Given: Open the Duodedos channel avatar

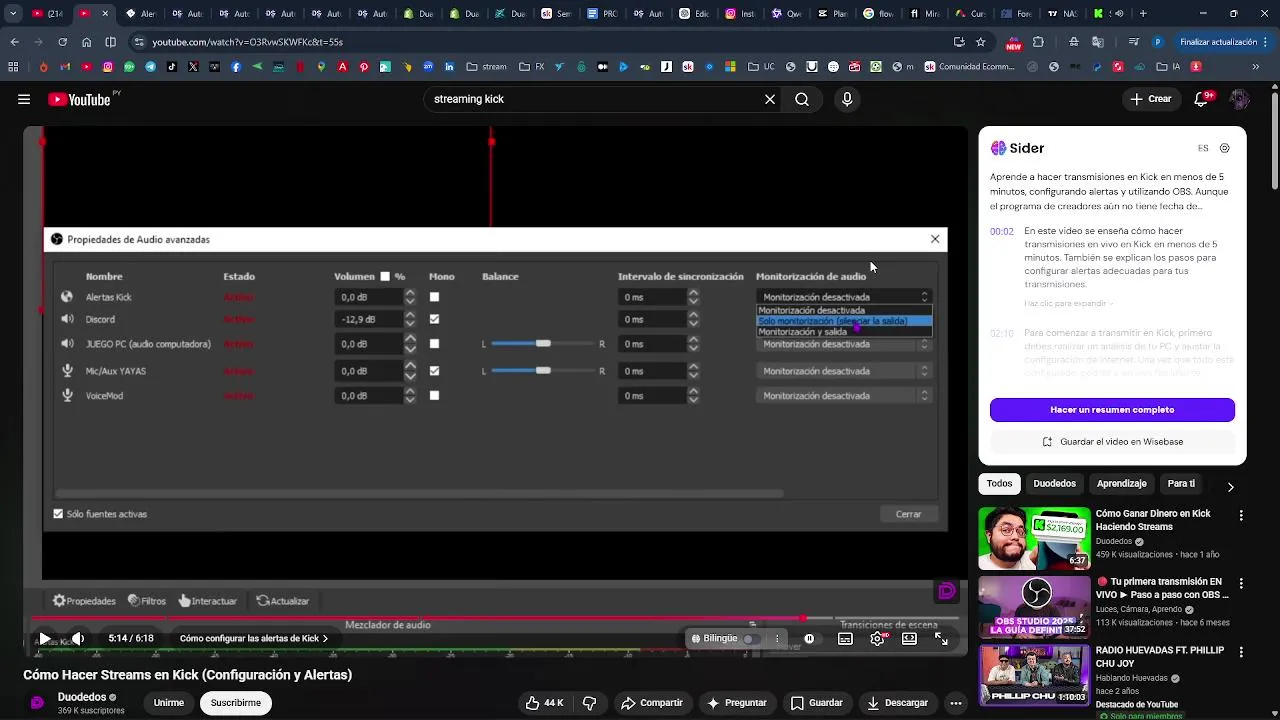Looking at the screenshot, I should click(x=37, y=702).
